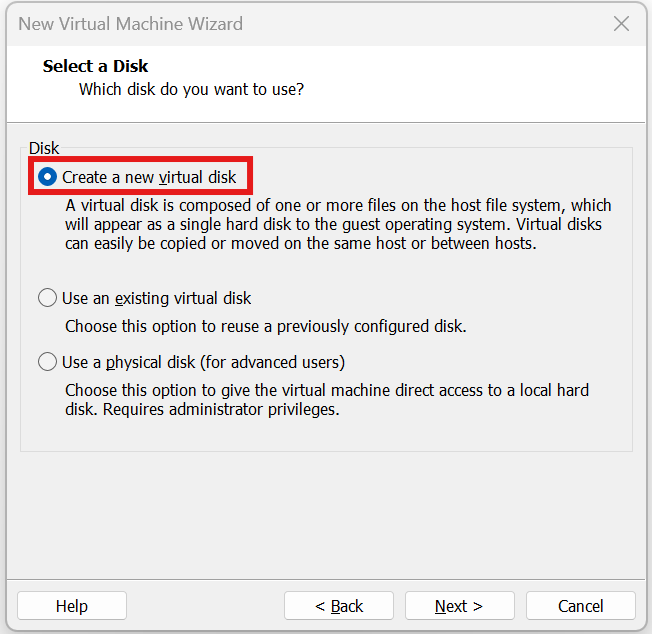Viewport: 652px width, 634px height.
Task: Click the 'Use a physical disk (for advanced users)' label
Action: (203, 362)
